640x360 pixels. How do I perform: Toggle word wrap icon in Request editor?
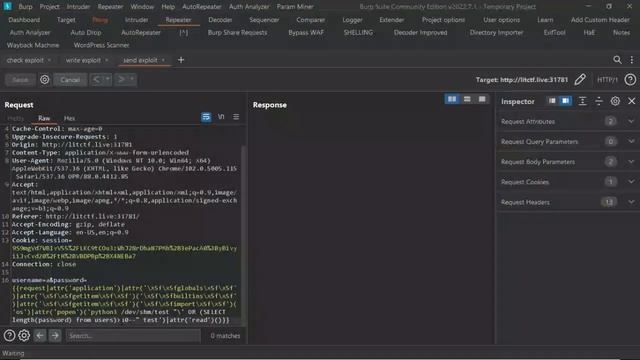coord(206,117)
